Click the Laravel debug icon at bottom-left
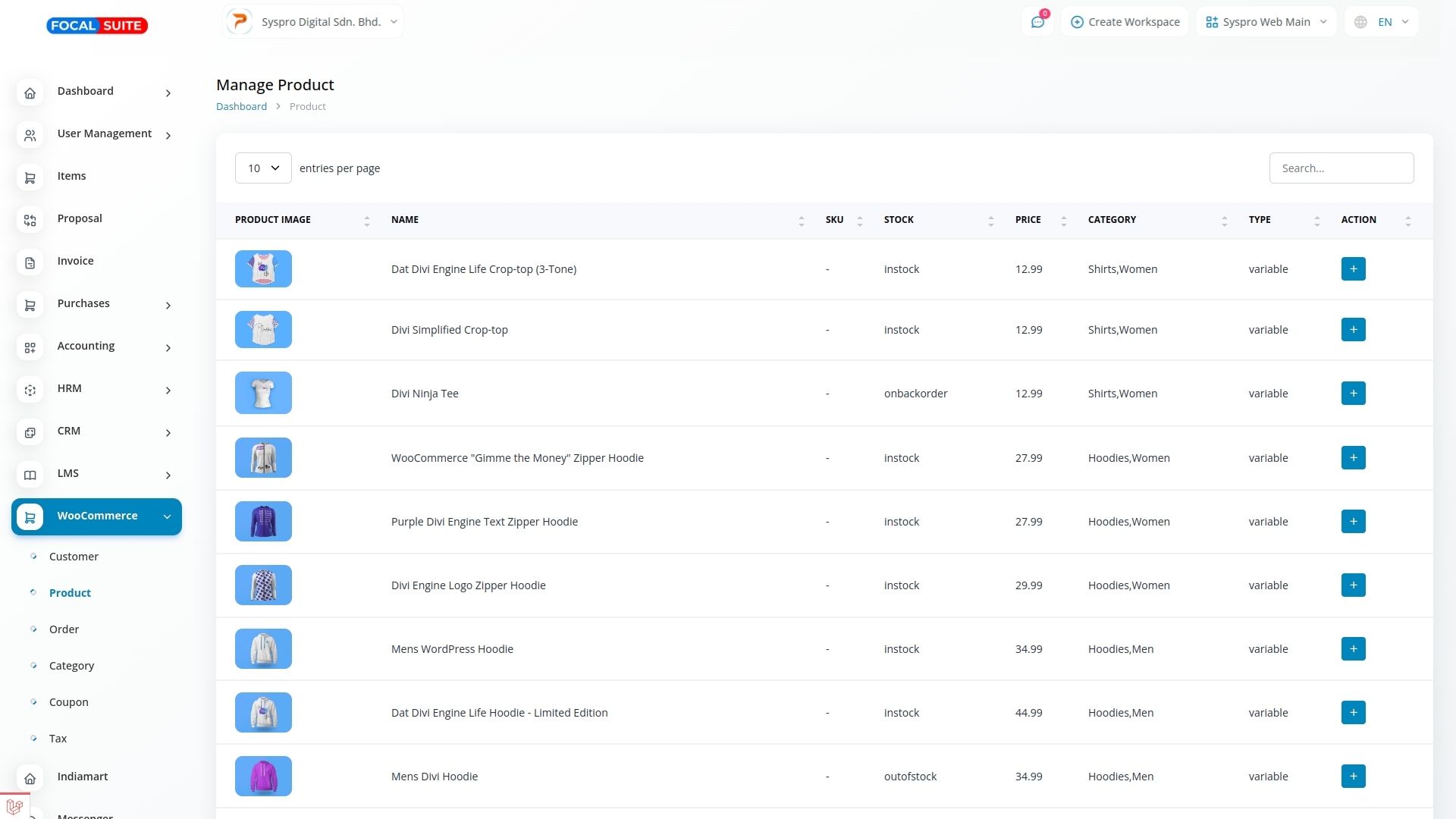The image size is (1456, 819). pyautogui.click(x=14, y=807)
